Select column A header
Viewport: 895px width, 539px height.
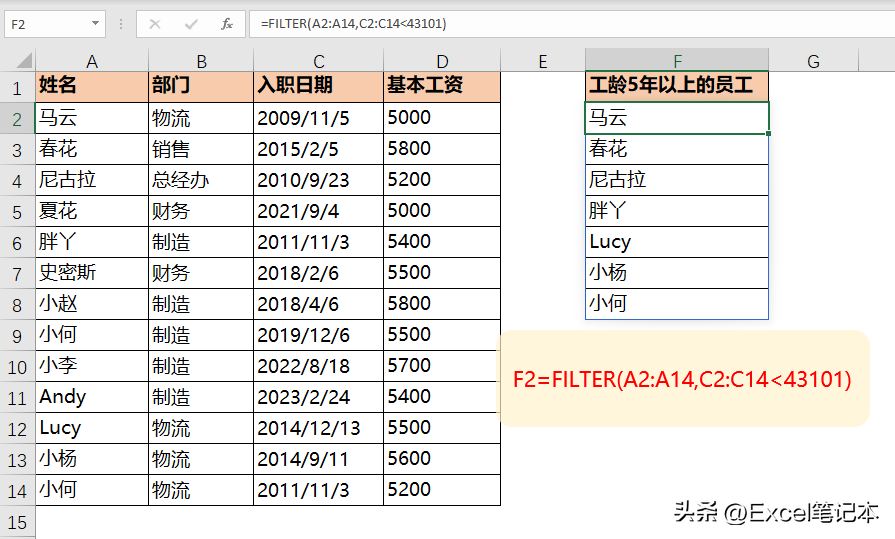92,61
